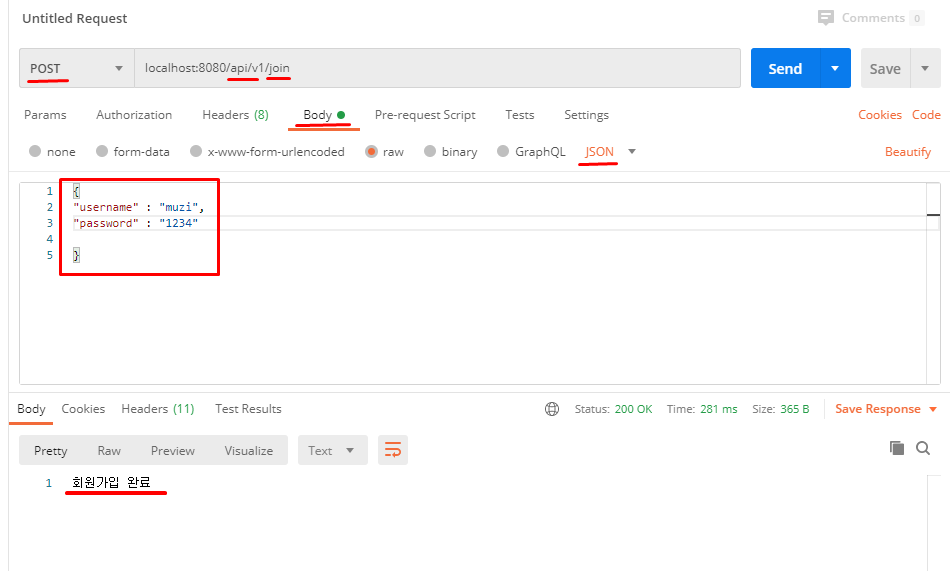Open the Cookies link
The image size is (950, 571).
pos(880,115)
